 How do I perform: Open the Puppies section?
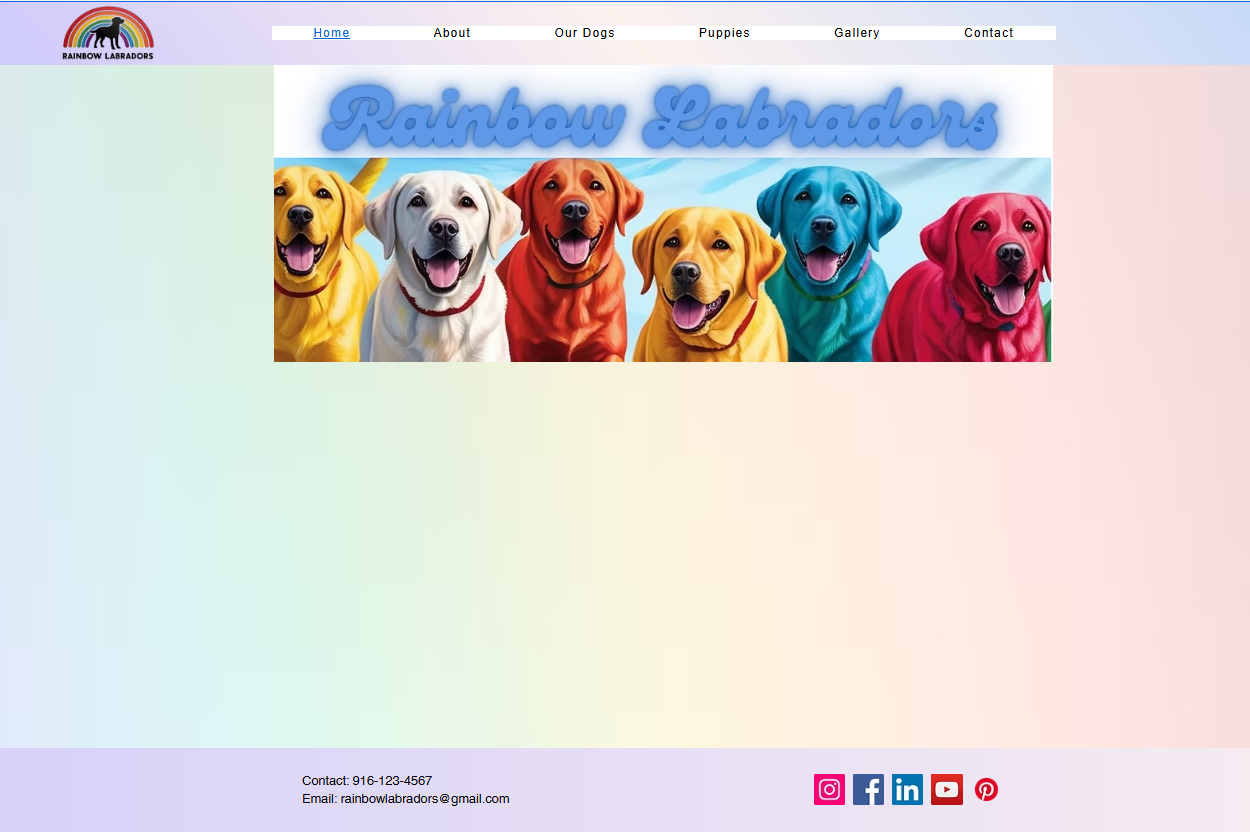tap(724, 32)
